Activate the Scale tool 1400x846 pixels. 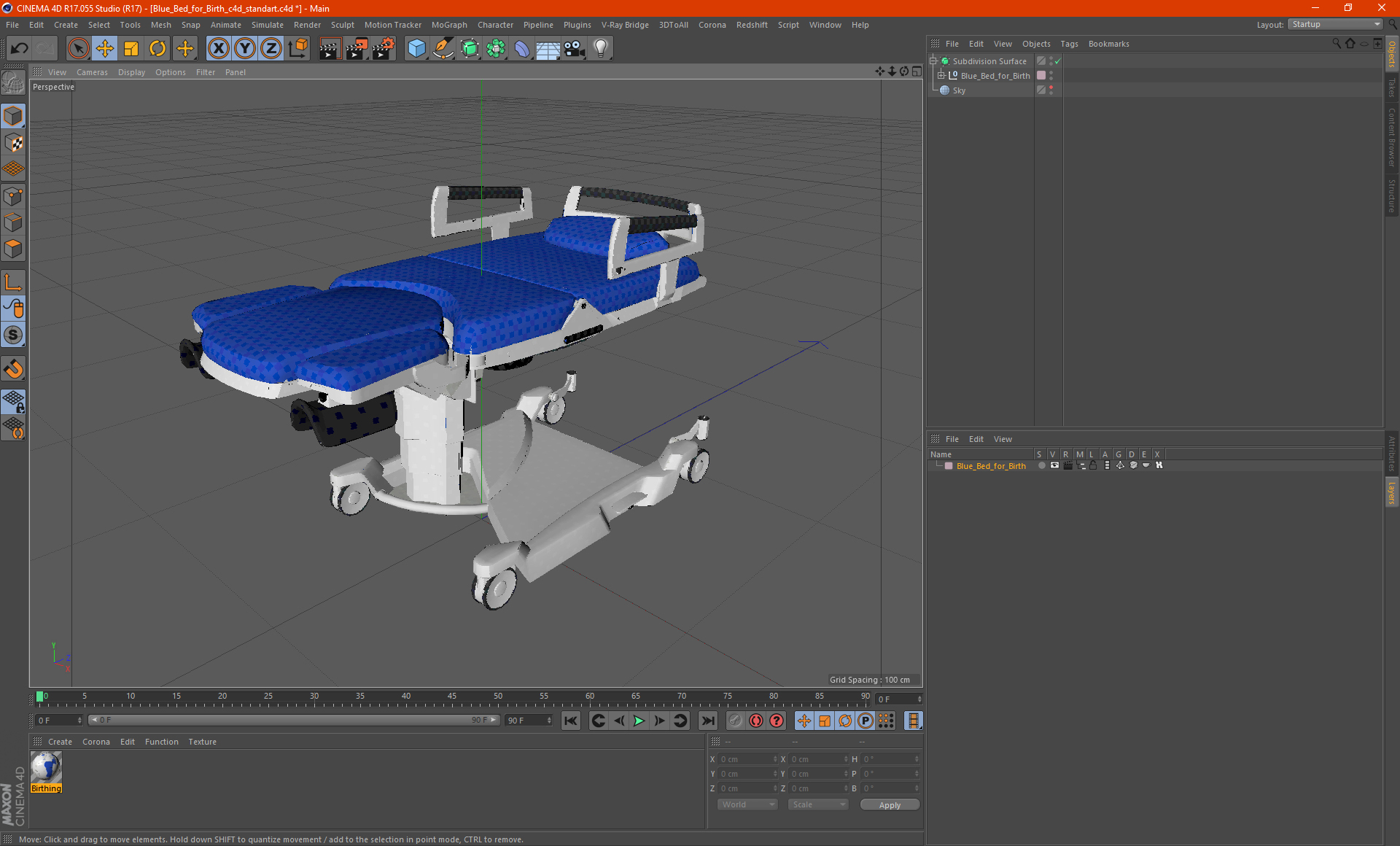[x=131, y=49]
